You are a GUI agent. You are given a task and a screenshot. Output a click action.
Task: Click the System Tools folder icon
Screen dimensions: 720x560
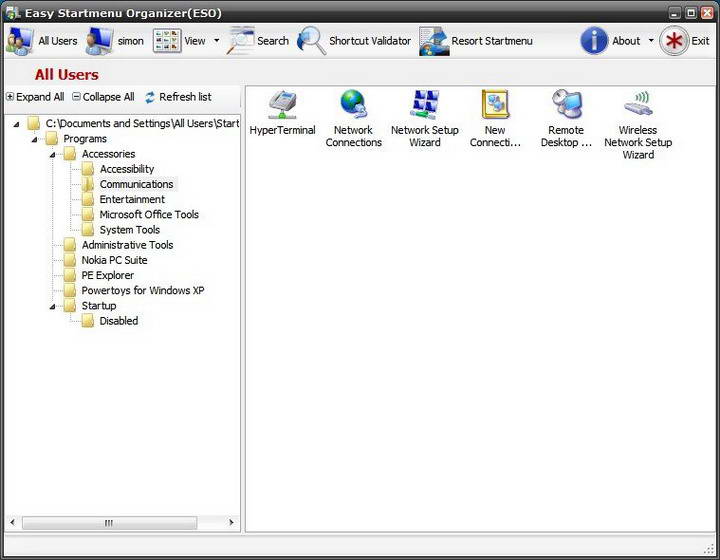(88, 230)
